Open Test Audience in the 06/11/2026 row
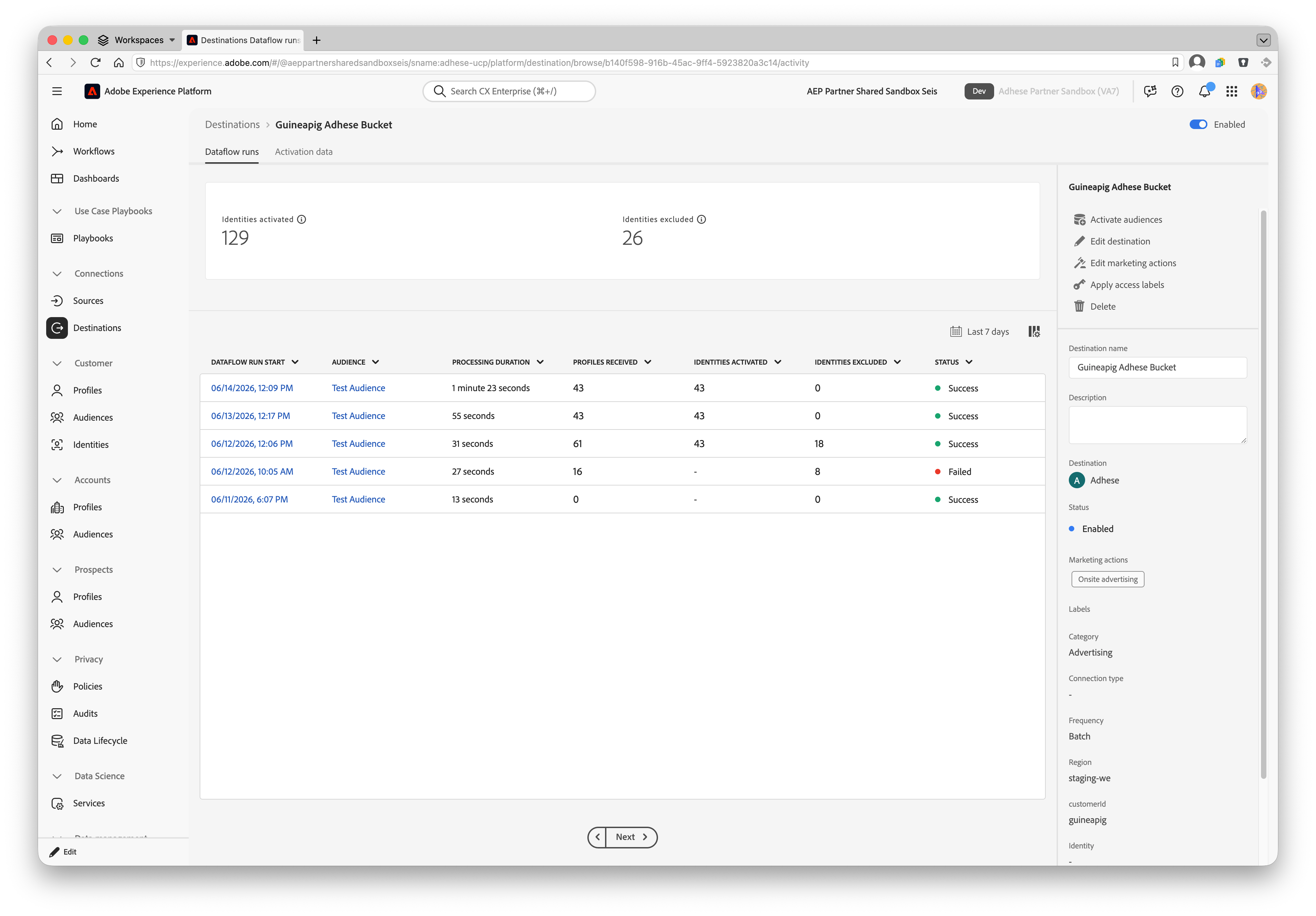The height and width of the screenshot is (916, 1316). click(358, 499)
